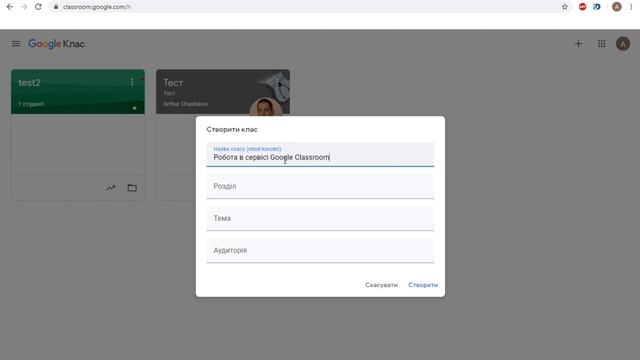Cancel with the Скасувати button
Screen dimensions: 640x360
[x=381, y=285]
